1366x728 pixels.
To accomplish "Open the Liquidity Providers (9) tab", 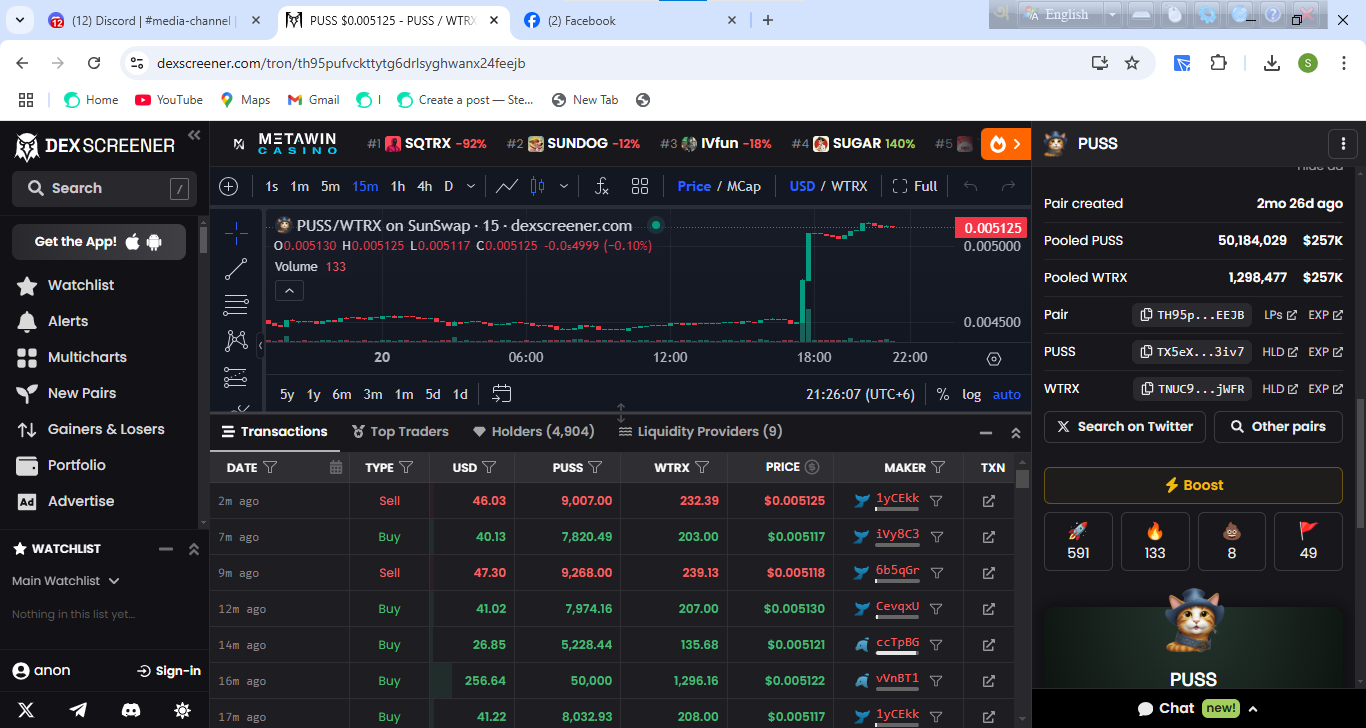I will pos(700,432).
